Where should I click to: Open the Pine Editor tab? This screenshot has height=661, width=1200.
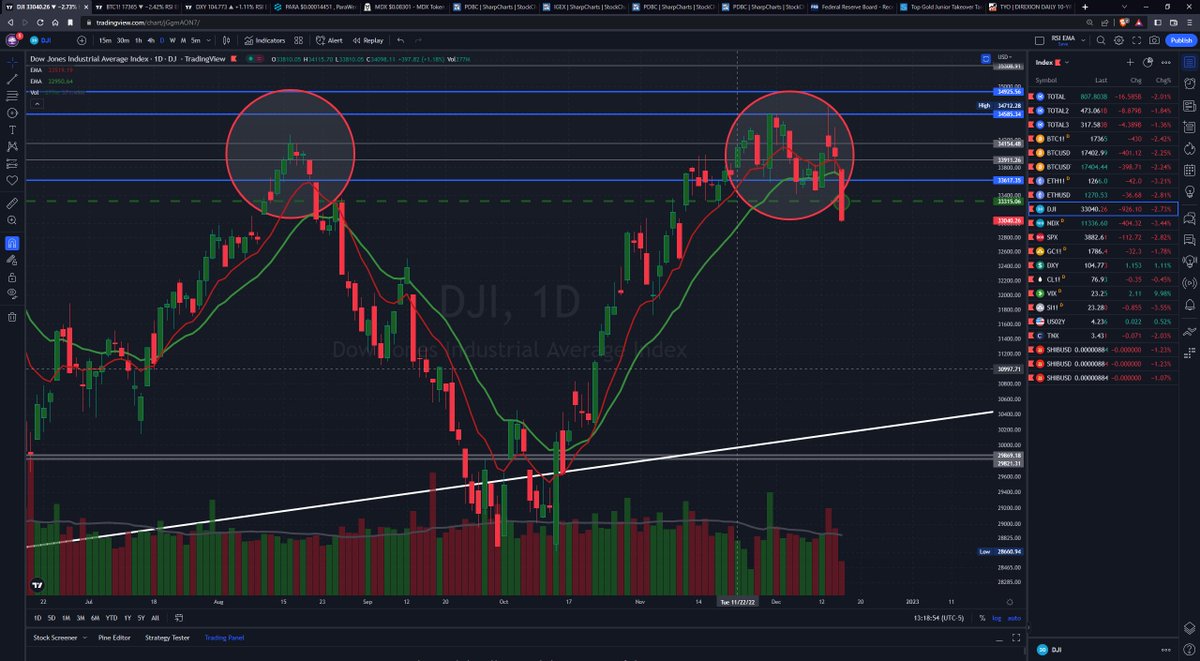pos(114,638)
